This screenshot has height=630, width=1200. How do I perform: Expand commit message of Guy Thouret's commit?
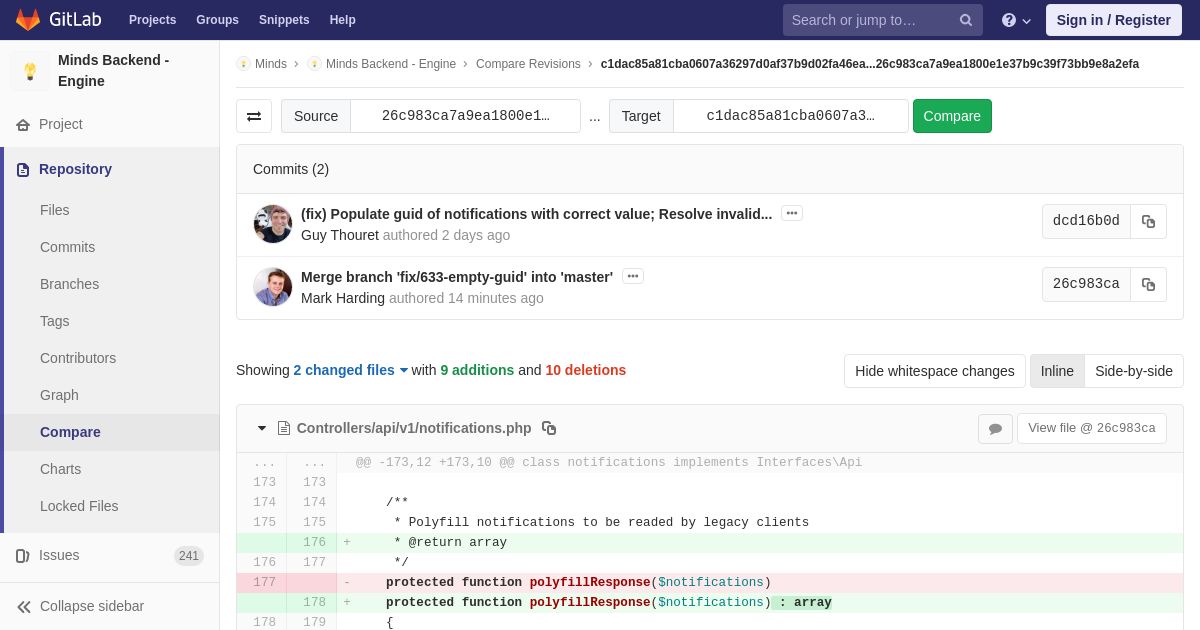[x=792, y=213]
